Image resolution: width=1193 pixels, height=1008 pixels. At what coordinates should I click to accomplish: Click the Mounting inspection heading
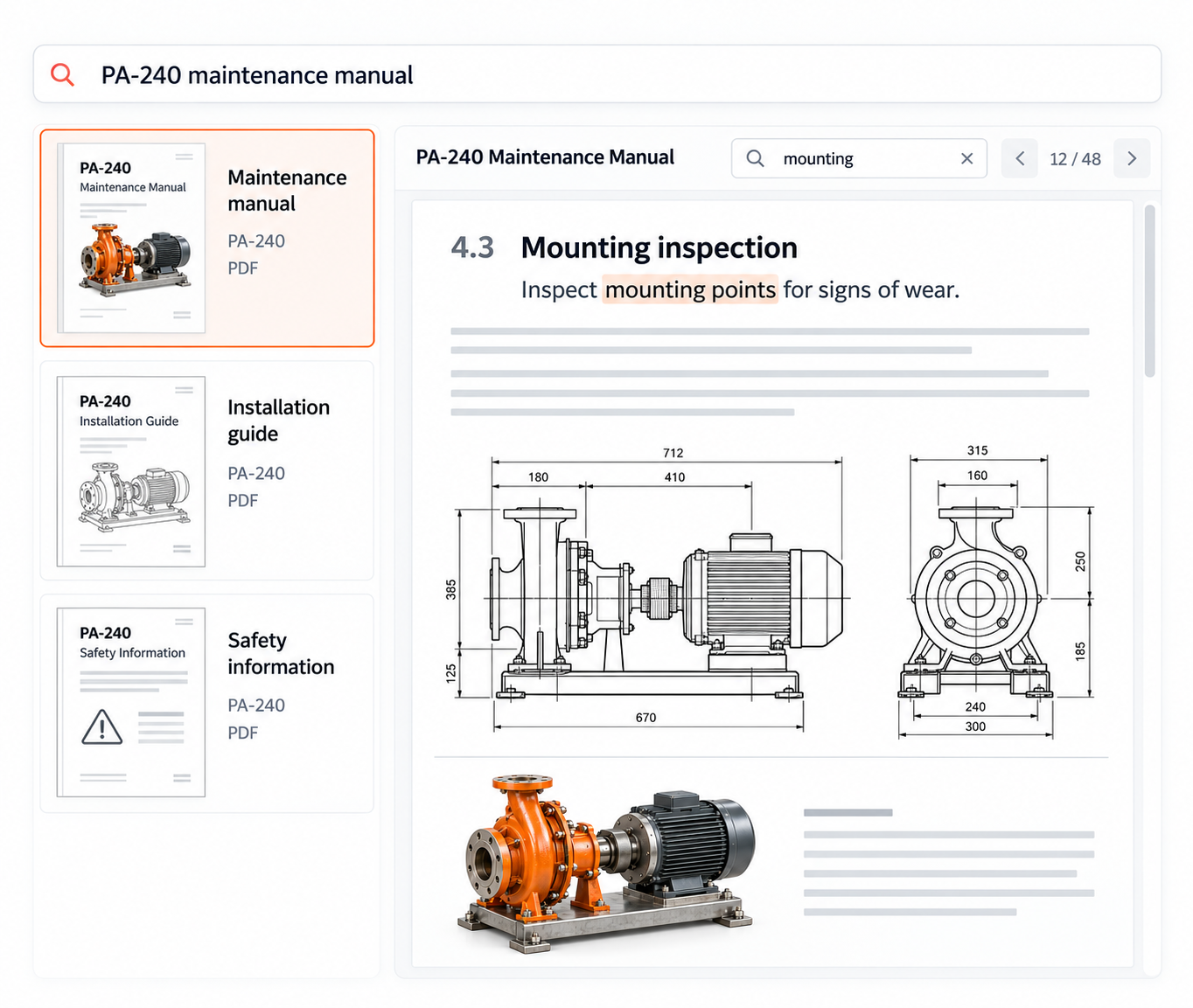(659, 247)
